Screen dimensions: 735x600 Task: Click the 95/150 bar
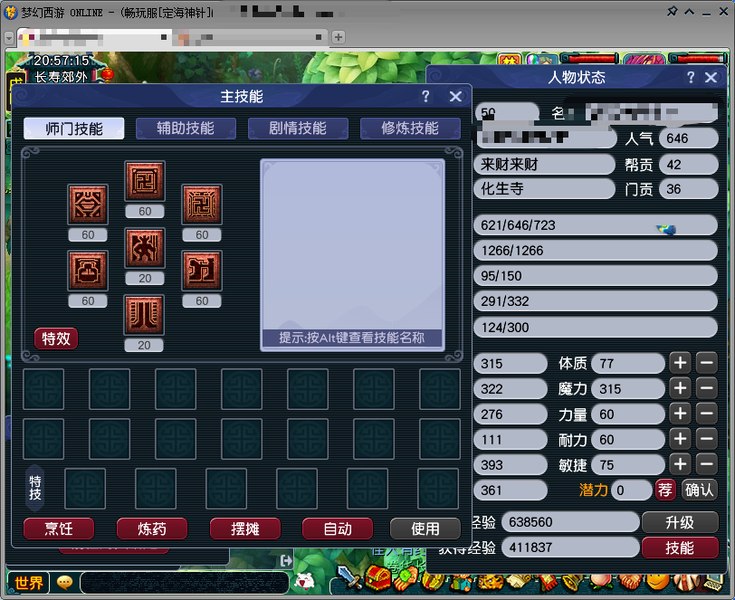click(595, 276)
